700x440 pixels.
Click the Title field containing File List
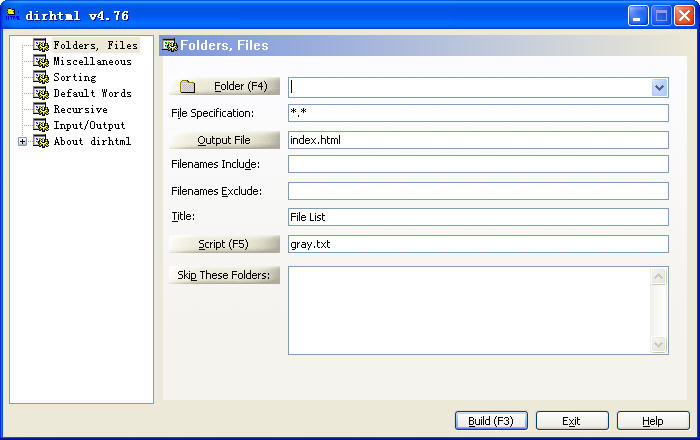478,217
